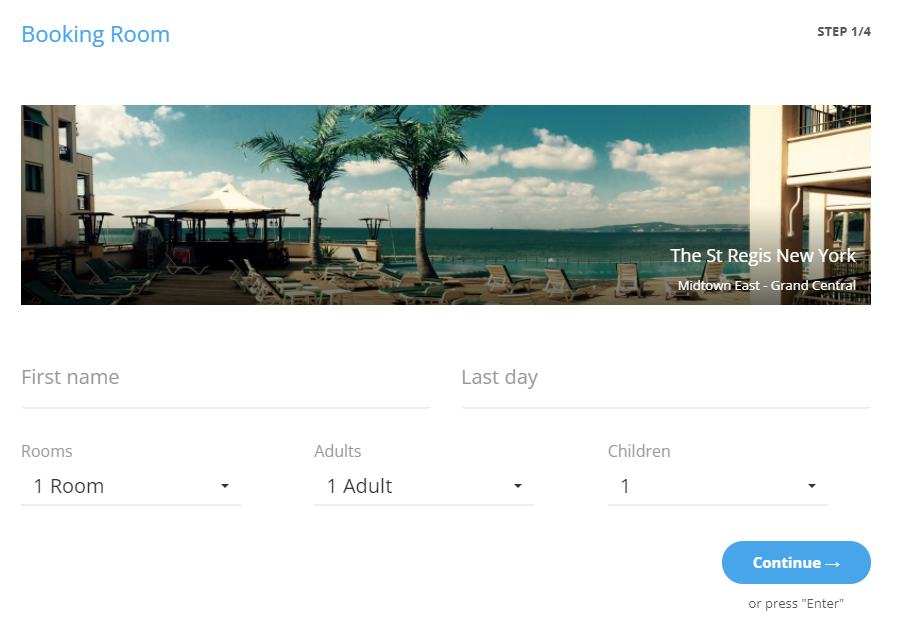The width and height of the screenshot is (907, 622).
Task: Click the Rooms dropdown caret arrow
Action: click(225, 486)
